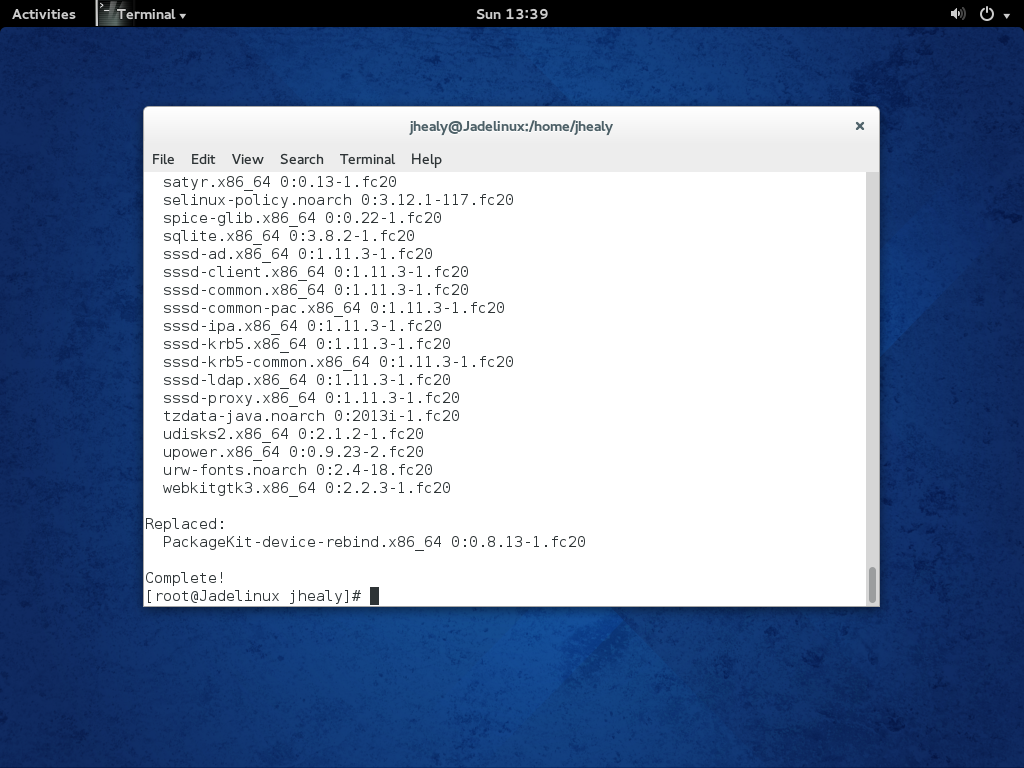Click the sssd-common-pac.x86_64 line
Screen dimensions: 1024x768
[334, 308]
